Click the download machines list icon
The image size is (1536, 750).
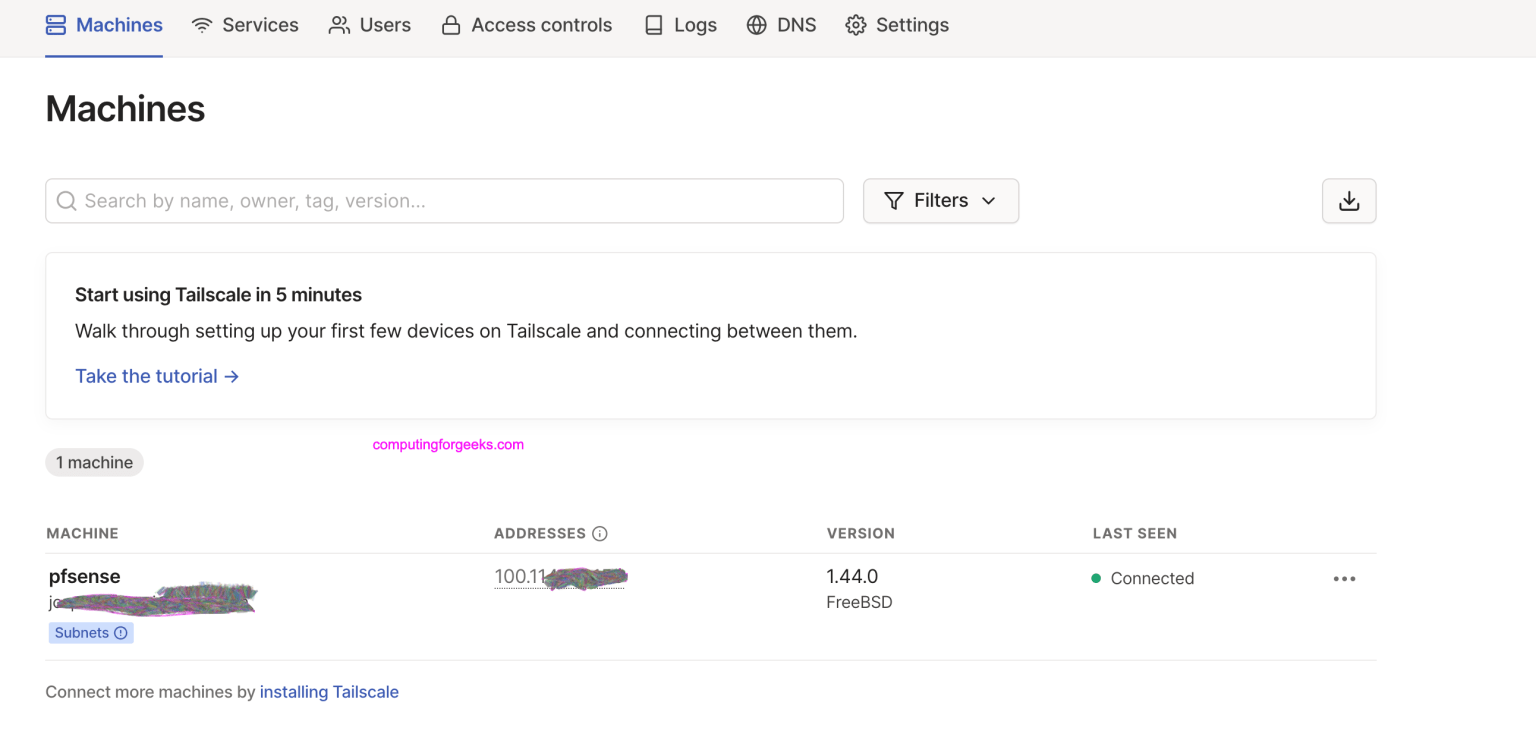click(x=1349, y=201)
